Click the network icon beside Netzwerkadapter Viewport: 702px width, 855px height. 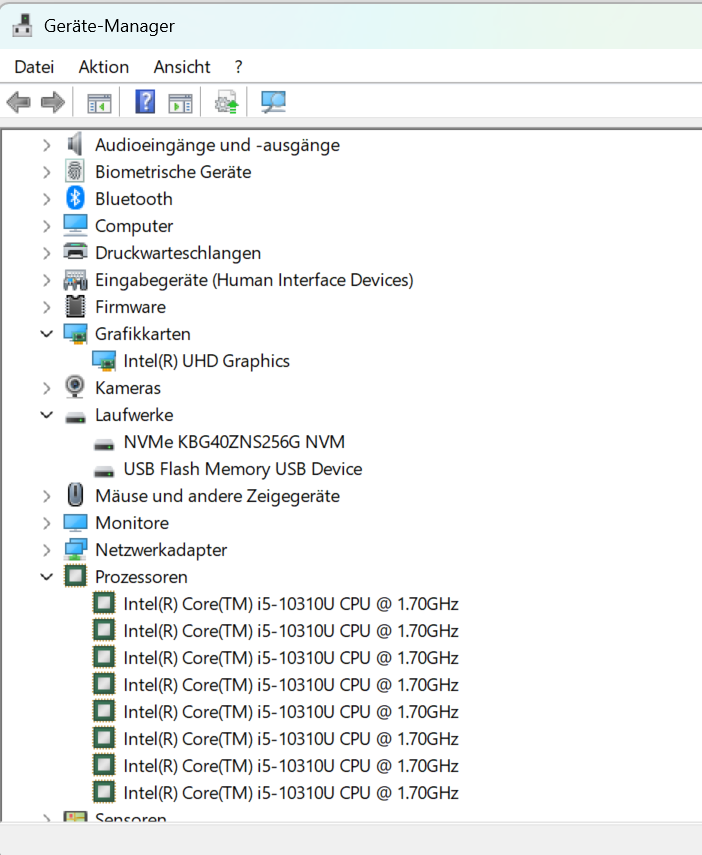(75, 550)
